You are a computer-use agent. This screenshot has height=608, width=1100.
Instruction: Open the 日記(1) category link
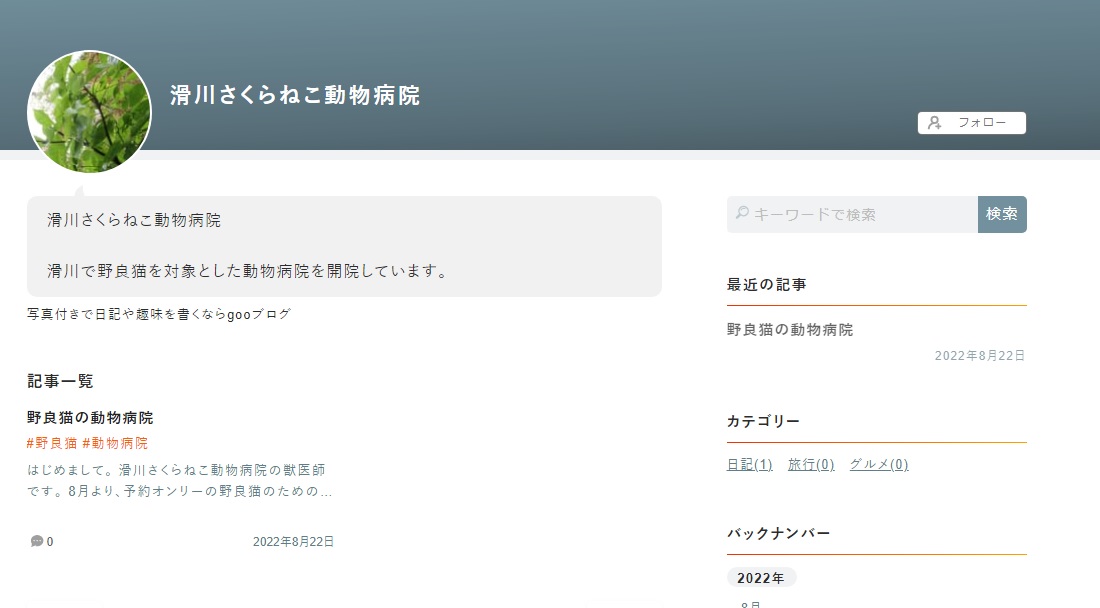749,464
